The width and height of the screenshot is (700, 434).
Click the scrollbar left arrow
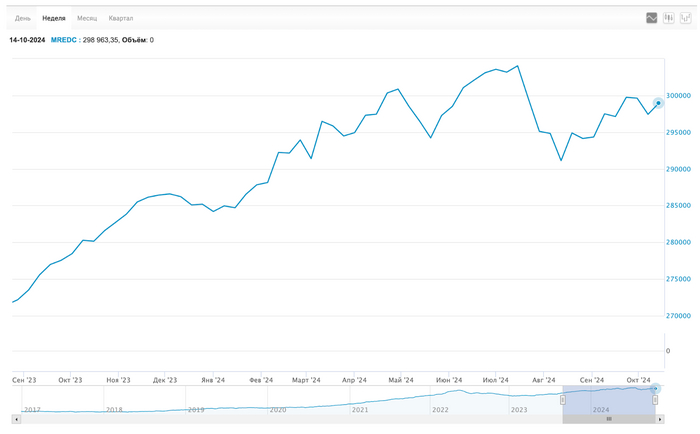click(16, 418)
